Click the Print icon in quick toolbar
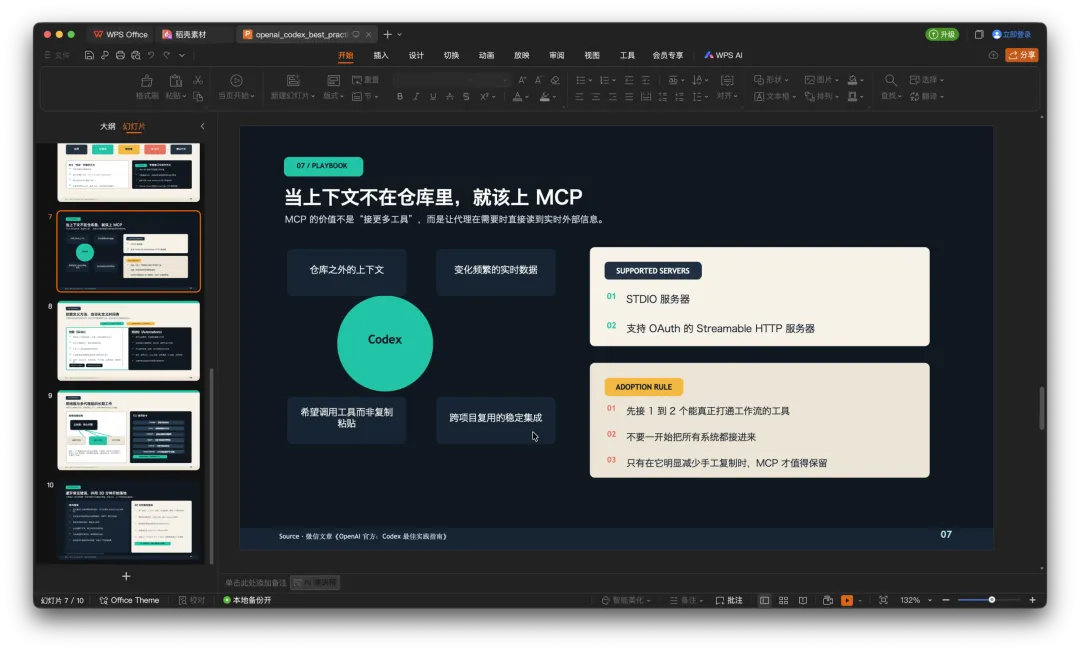 pos(121,55)
